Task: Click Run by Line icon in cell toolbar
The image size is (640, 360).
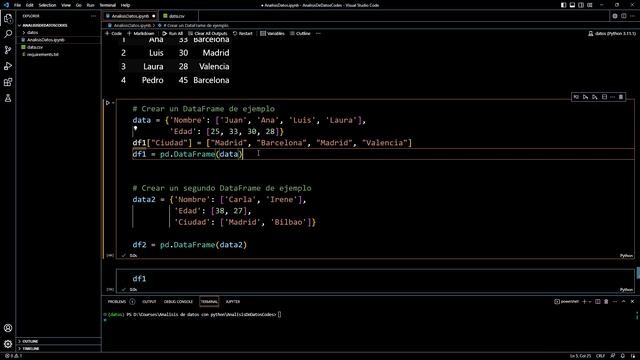Action: pos(576,97)
